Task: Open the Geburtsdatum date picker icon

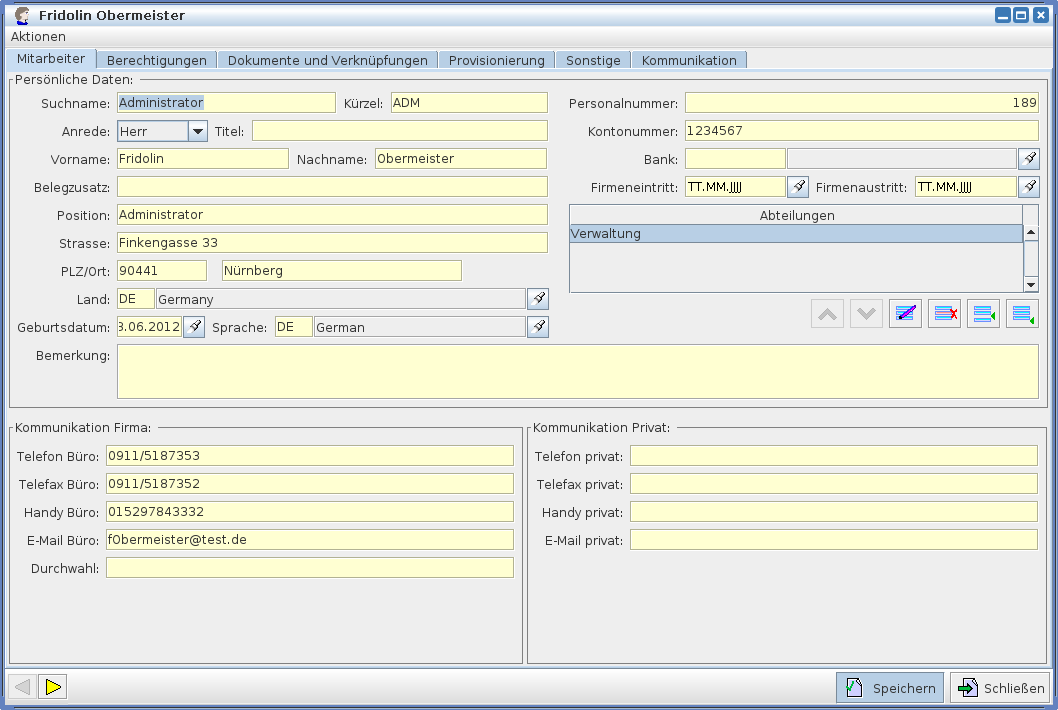Action: click(x=195, y=327)
